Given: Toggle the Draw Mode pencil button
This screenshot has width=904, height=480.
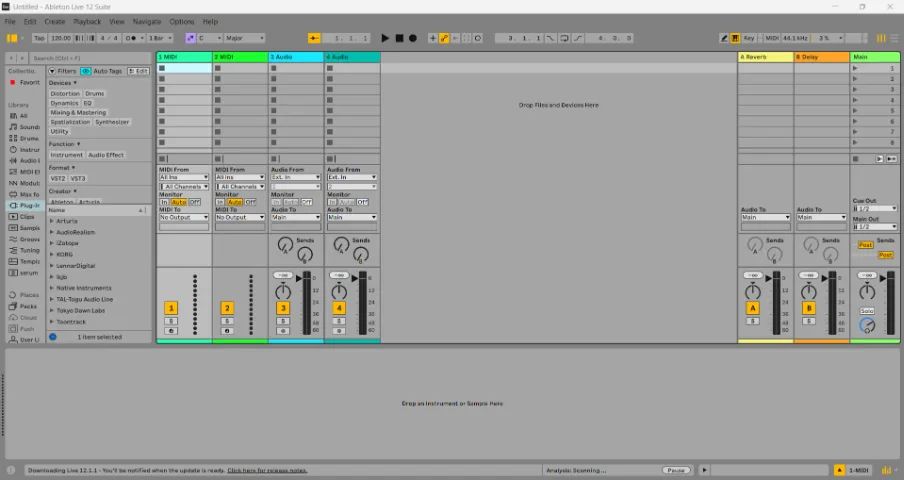Looking at the screenshot, I should pos(724,38).
